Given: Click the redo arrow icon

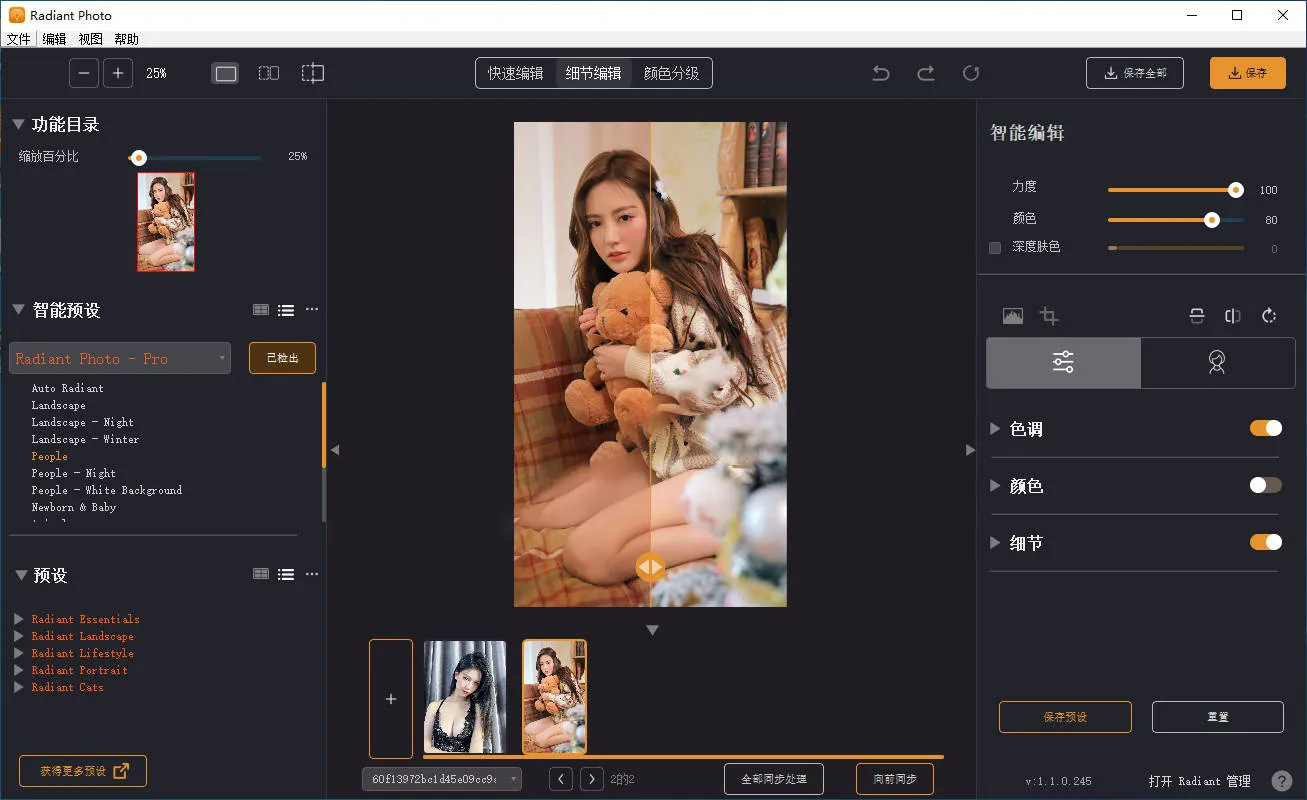Looking at the screenshot, I should pos(926,73).
